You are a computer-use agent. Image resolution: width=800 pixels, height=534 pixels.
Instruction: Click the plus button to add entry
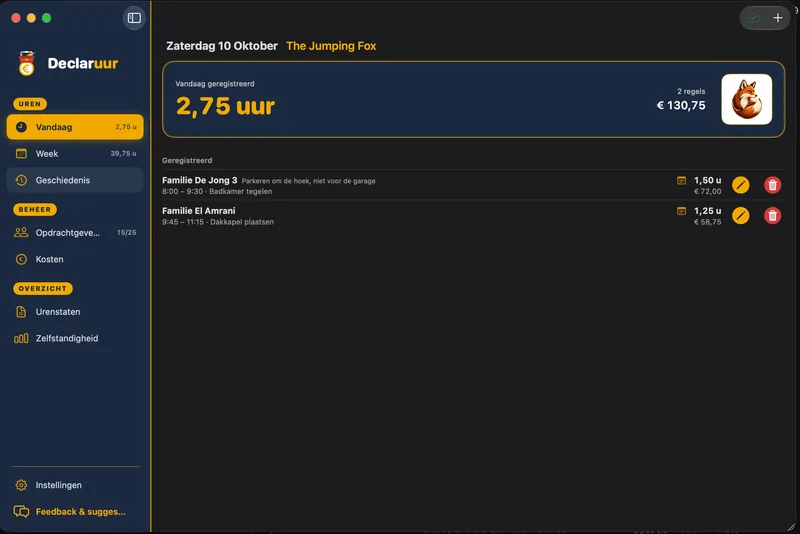click(x=778, y=18)
